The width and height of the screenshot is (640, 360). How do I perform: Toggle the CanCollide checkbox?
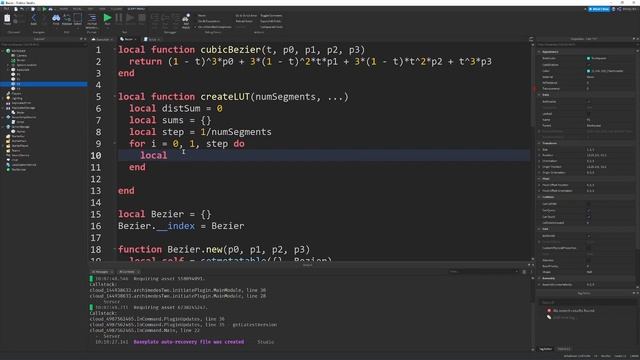(x=588, y=204)
